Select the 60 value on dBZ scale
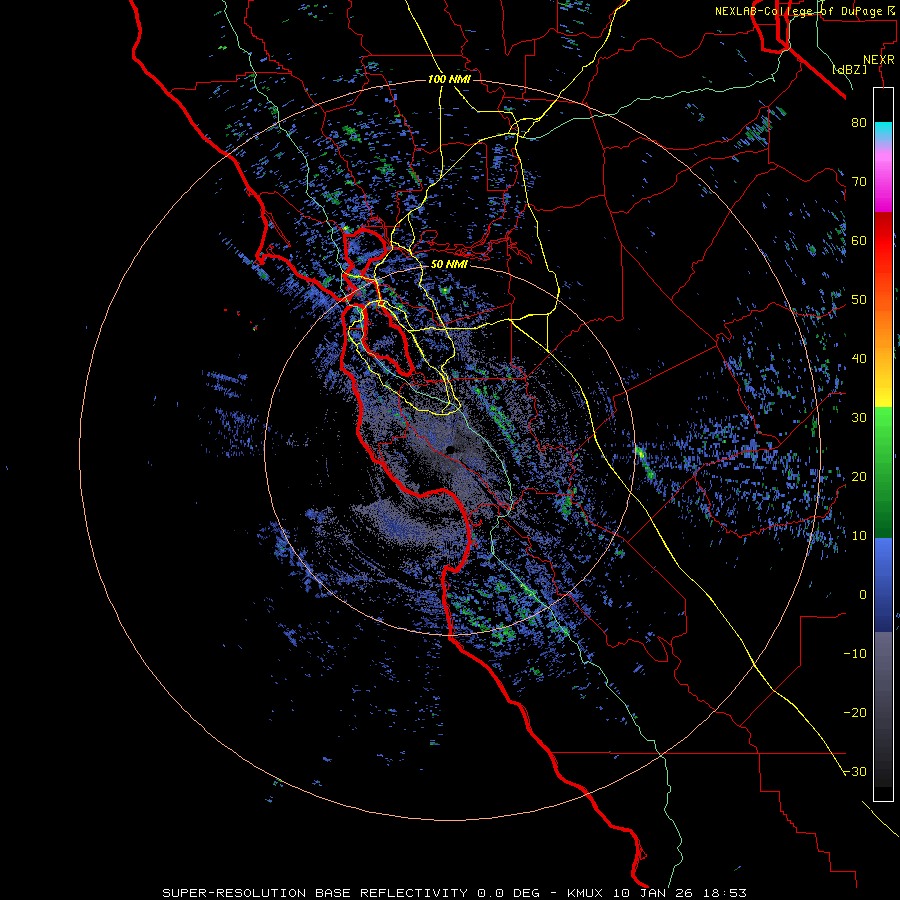Screen dimensions: 900x900 coord(859,240)
